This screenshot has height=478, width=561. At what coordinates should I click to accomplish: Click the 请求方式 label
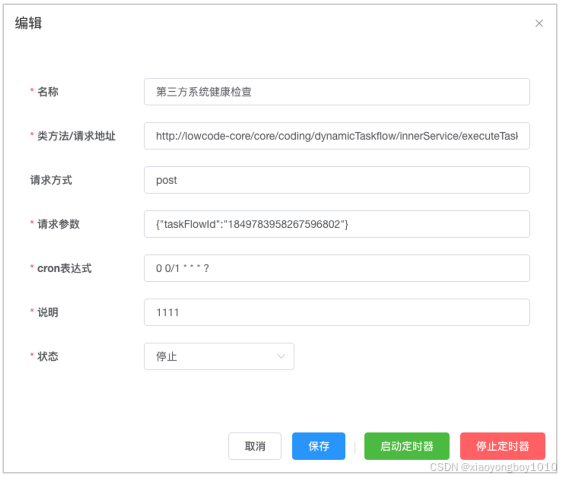[51, 180]
